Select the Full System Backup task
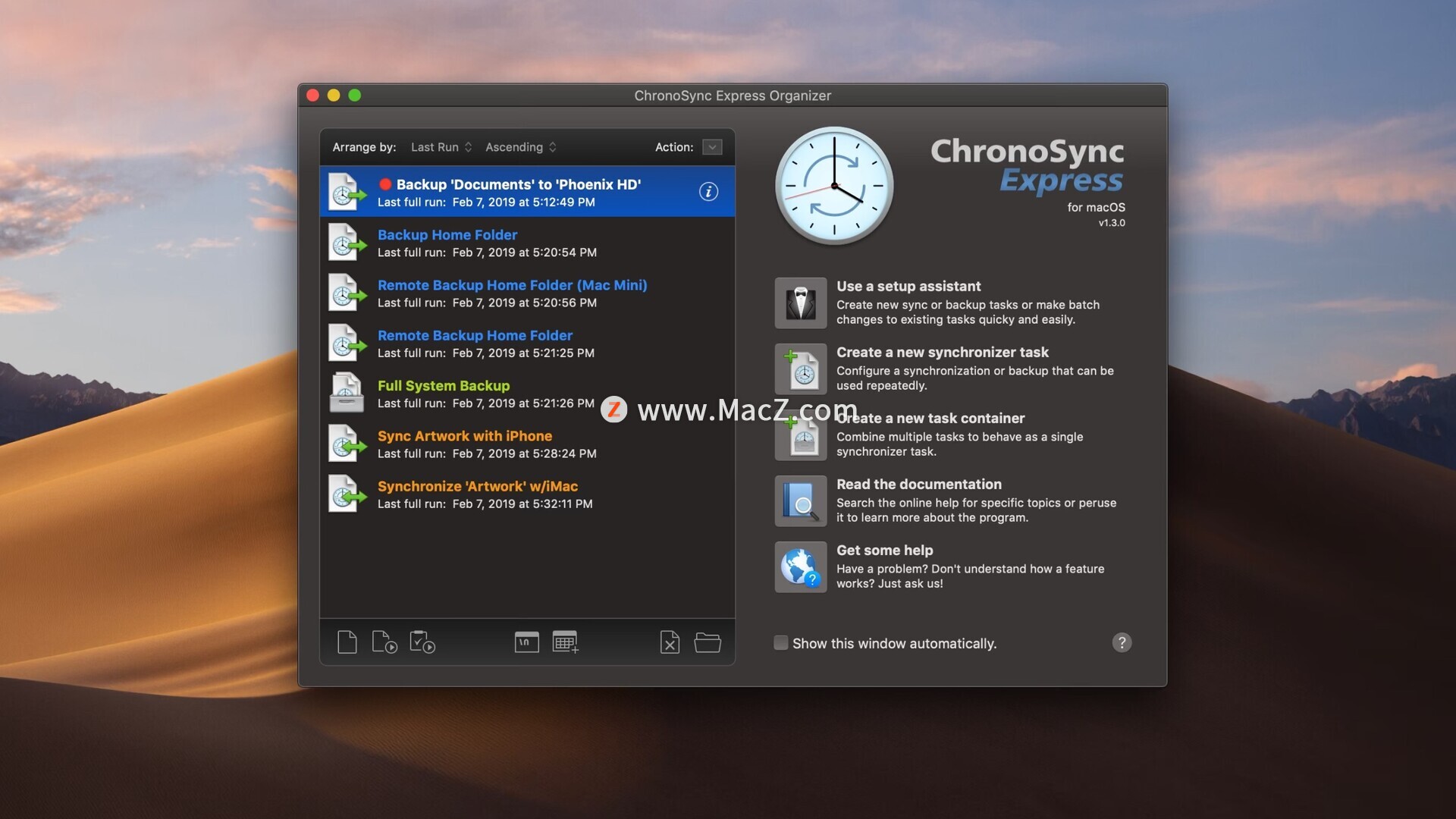Screen dimensions: 1456x819 (x=444, y=386)
